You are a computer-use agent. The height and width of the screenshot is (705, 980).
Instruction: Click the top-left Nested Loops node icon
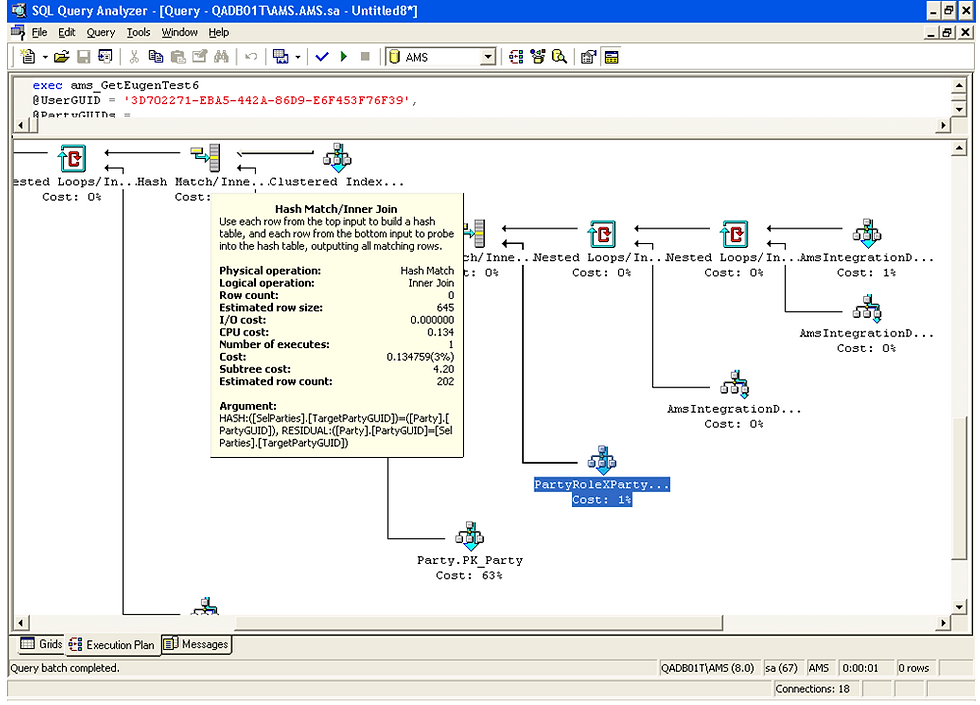72,158
